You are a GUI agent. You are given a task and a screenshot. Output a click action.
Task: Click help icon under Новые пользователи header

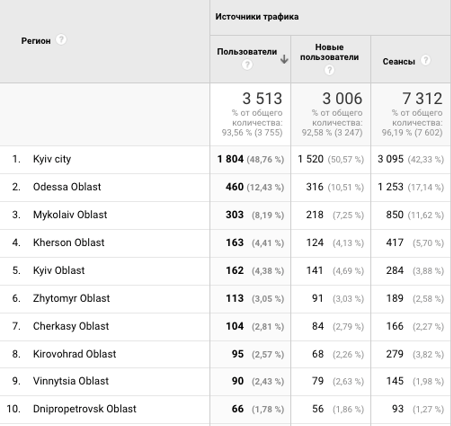click(329, 70)
